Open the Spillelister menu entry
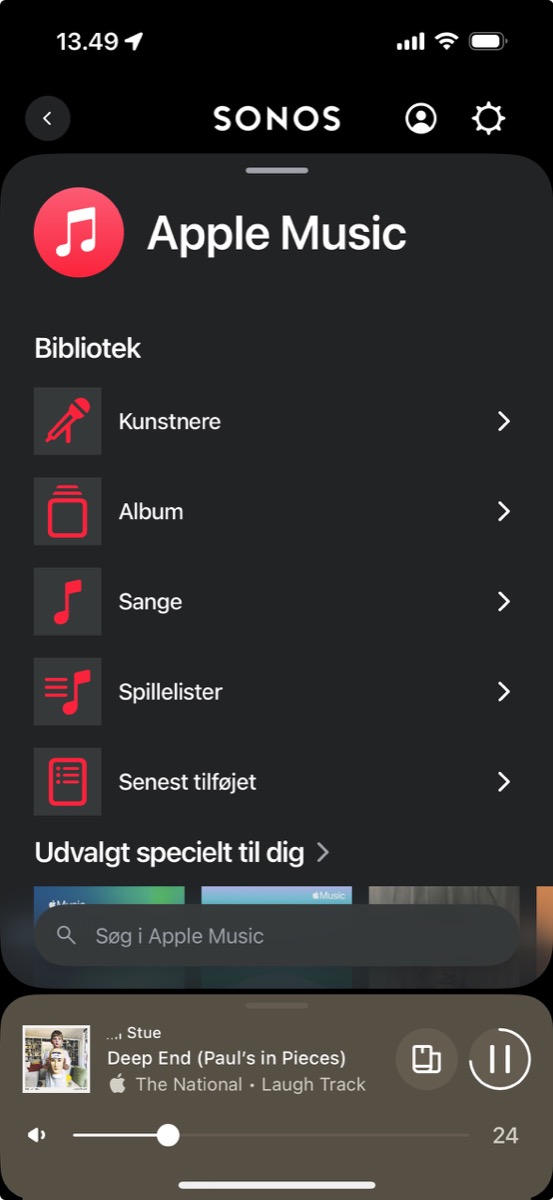 pos(276,691)
